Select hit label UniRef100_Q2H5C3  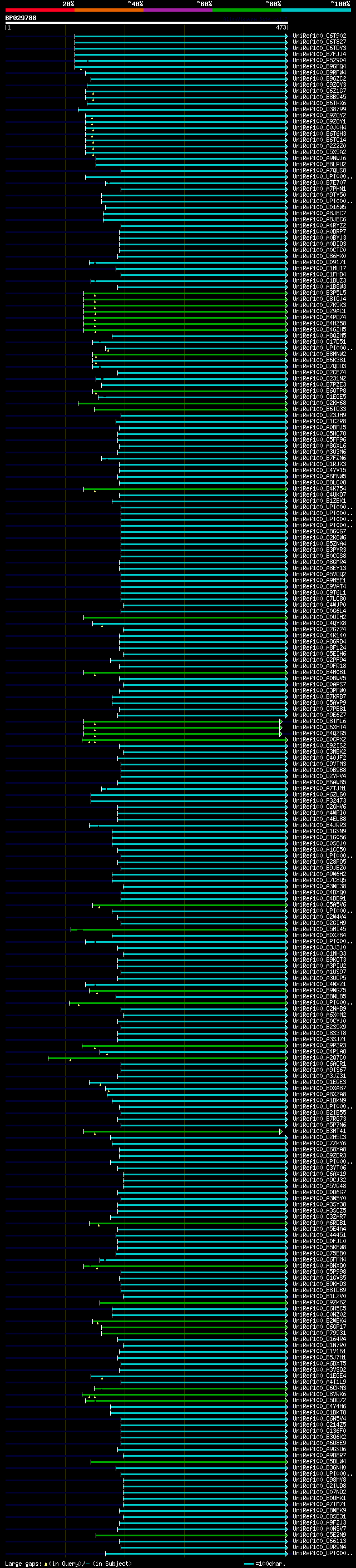(x=319, y=1137)
